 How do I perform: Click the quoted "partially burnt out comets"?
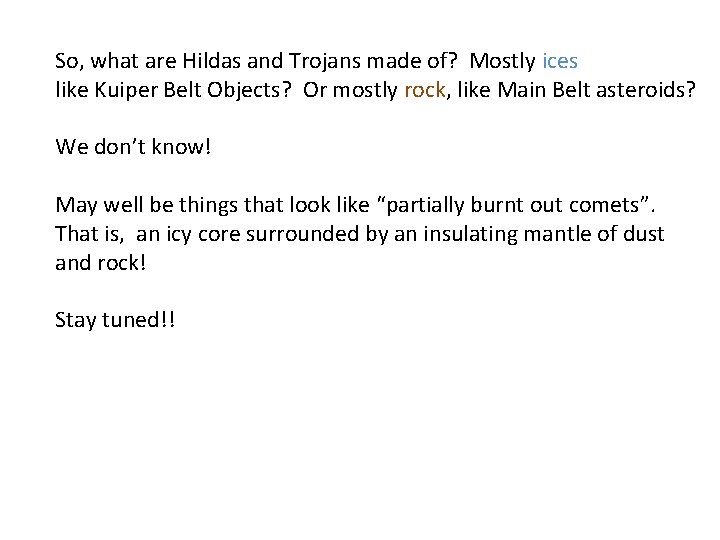tap(514, 205)
